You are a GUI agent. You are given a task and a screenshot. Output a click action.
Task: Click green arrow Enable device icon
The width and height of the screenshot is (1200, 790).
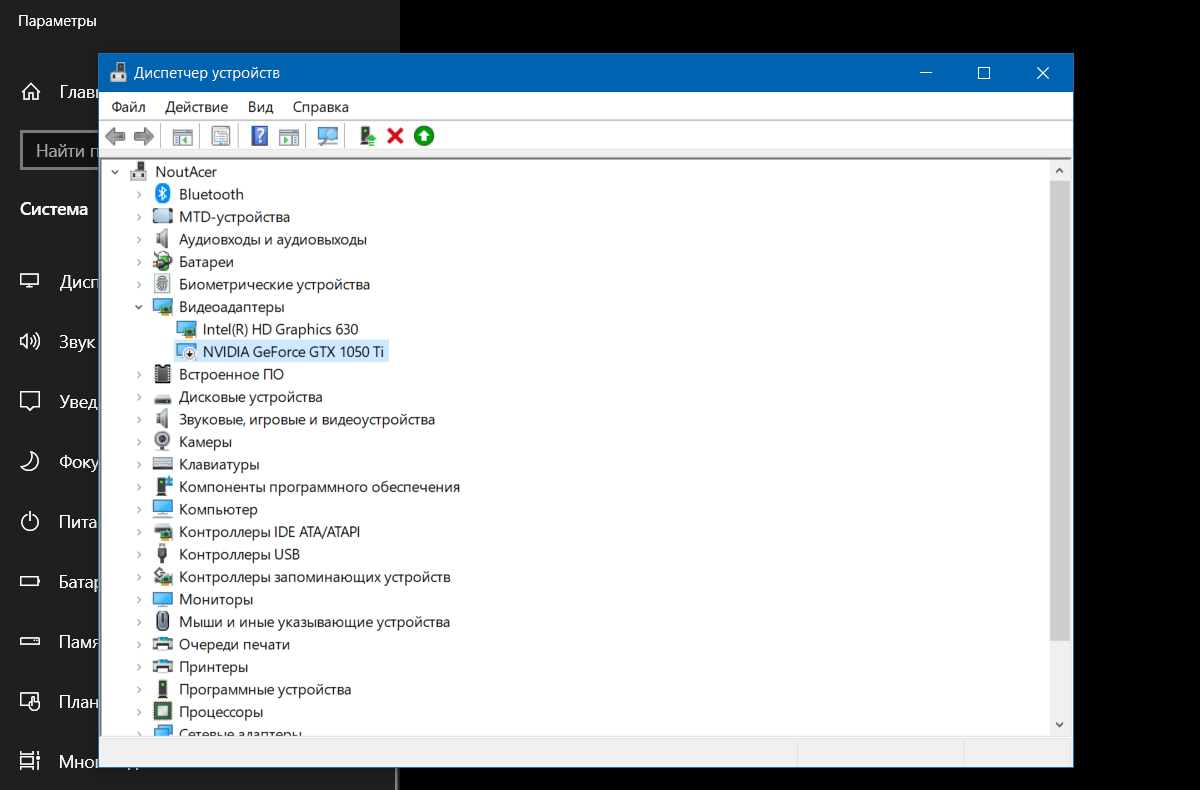[424, 136]
